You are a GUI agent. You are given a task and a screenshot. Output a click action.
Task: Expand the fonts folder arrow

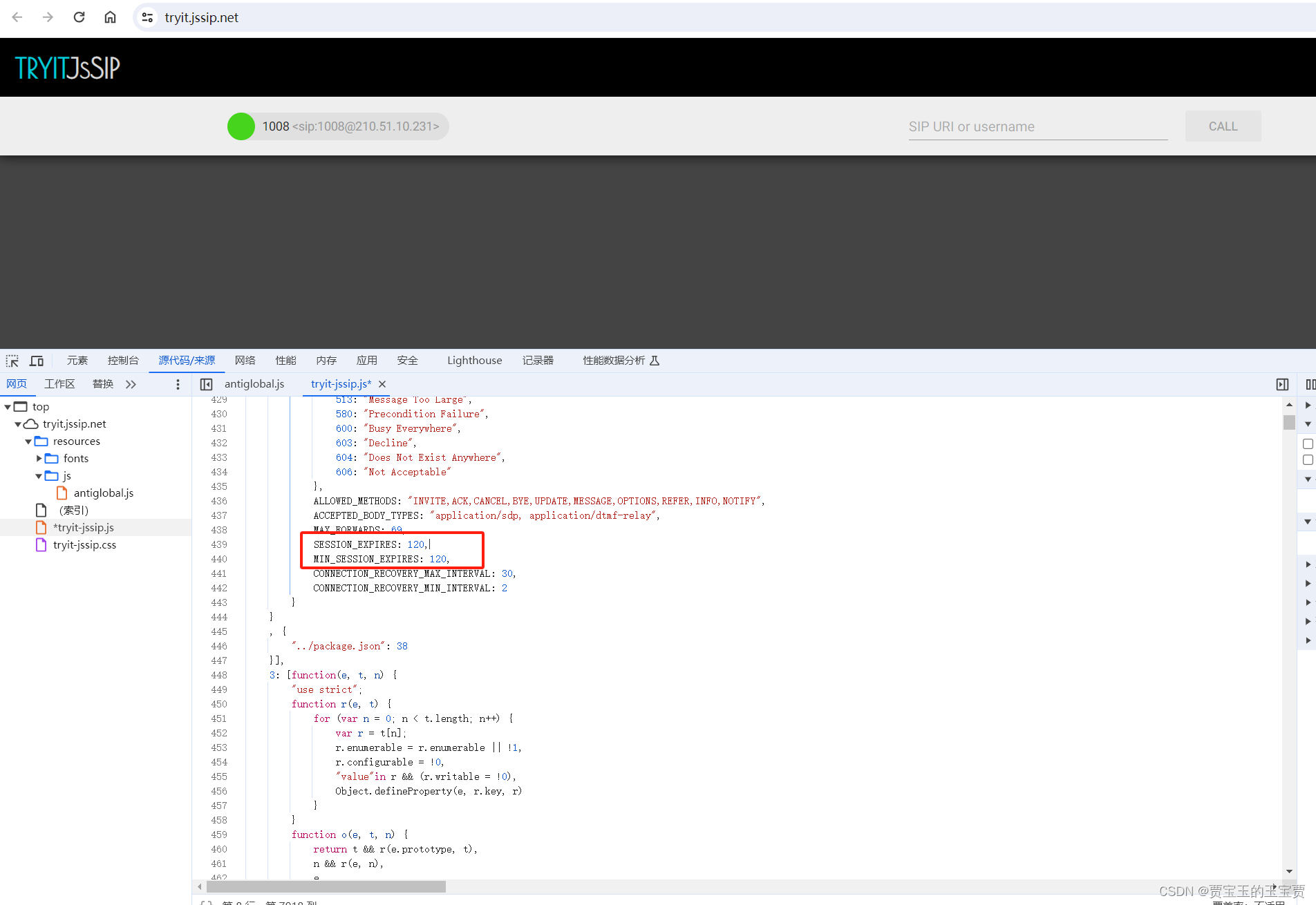[x=39, y=458]
